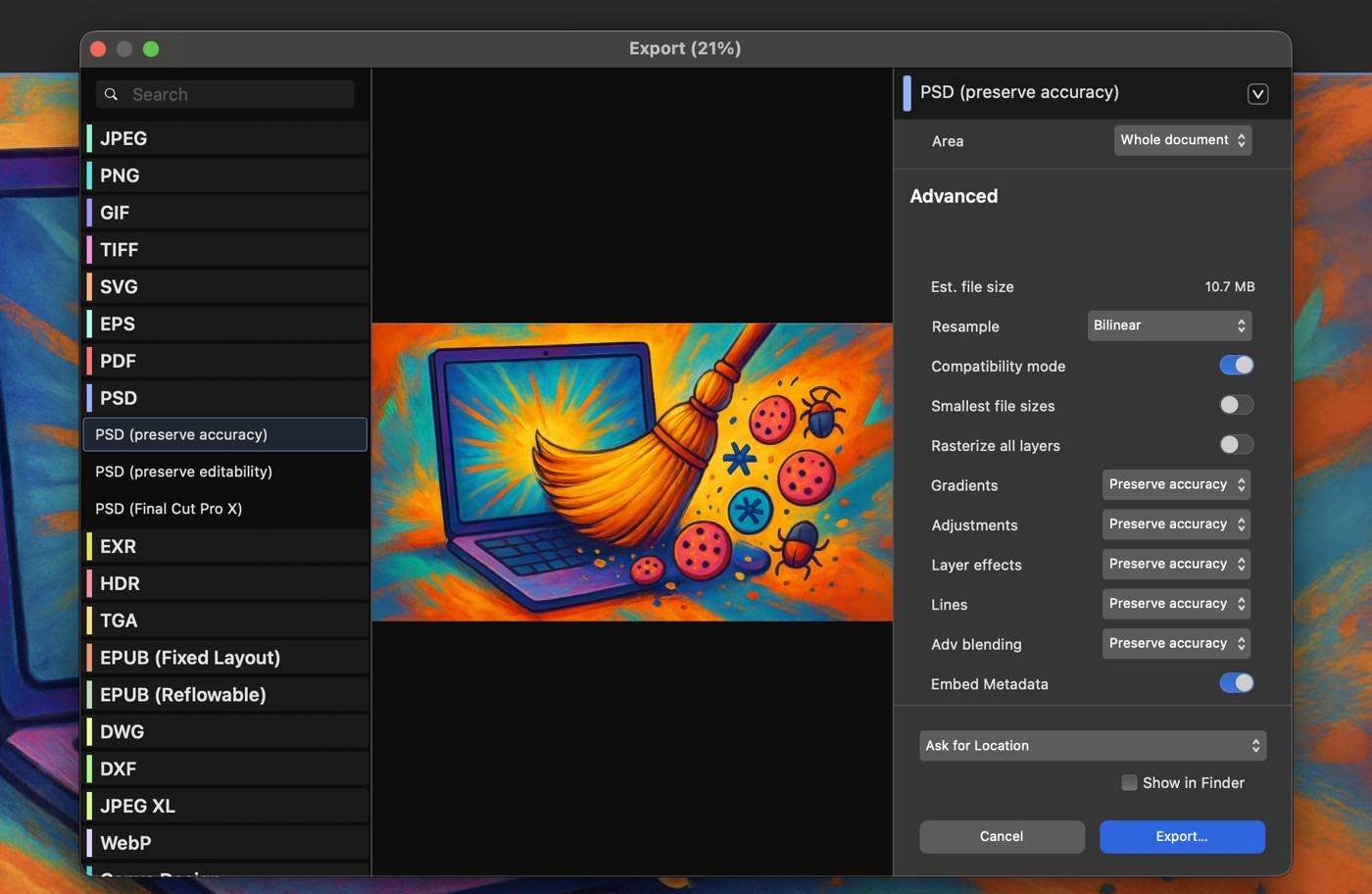The height and width of the screenshot is (894, 1372).
Task: Change the Gradients dropdown setting
Action: [1176, 484]
